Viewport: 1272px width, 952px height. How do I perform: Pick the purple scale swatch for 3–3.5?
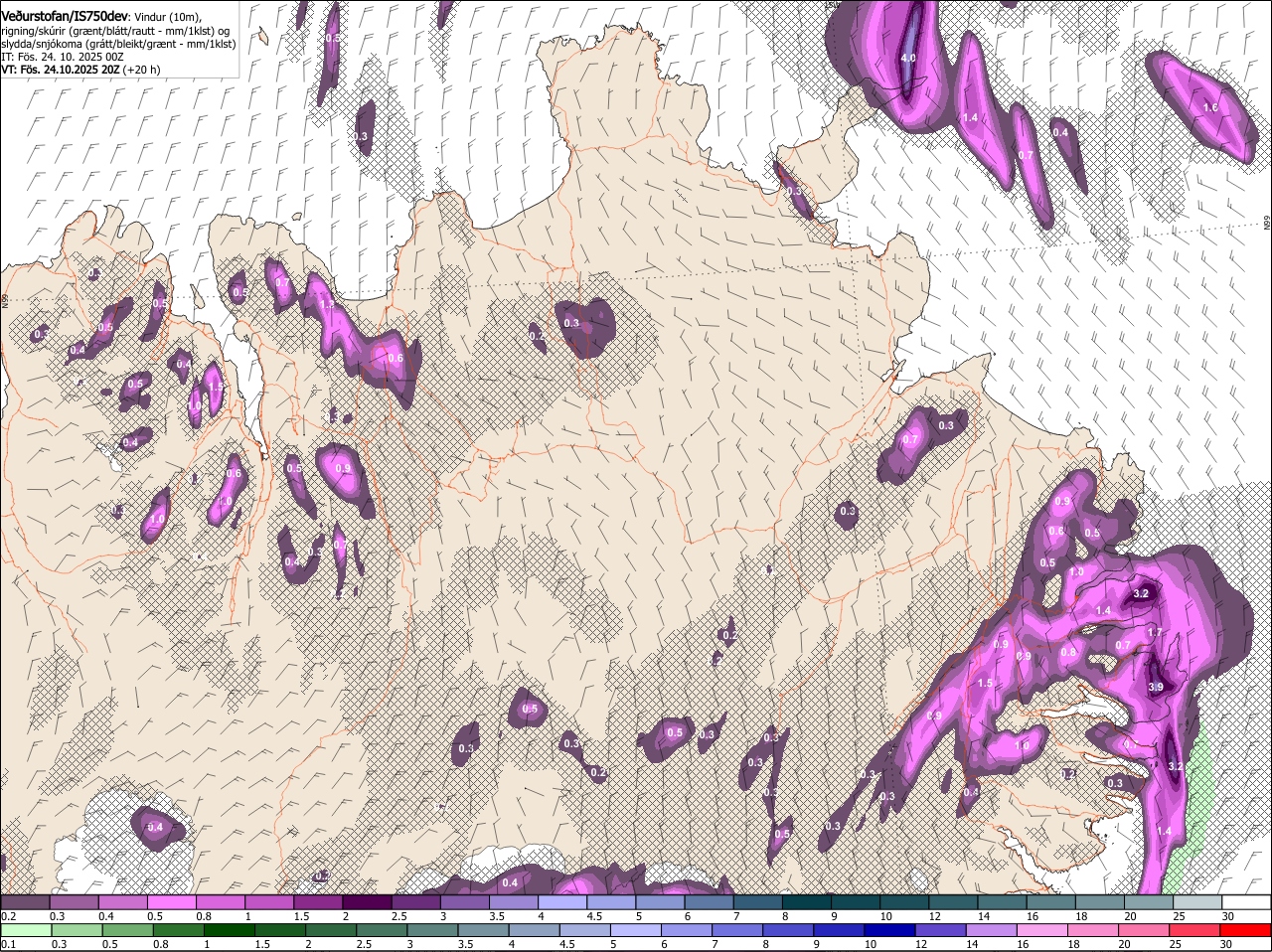pos(464,902)
